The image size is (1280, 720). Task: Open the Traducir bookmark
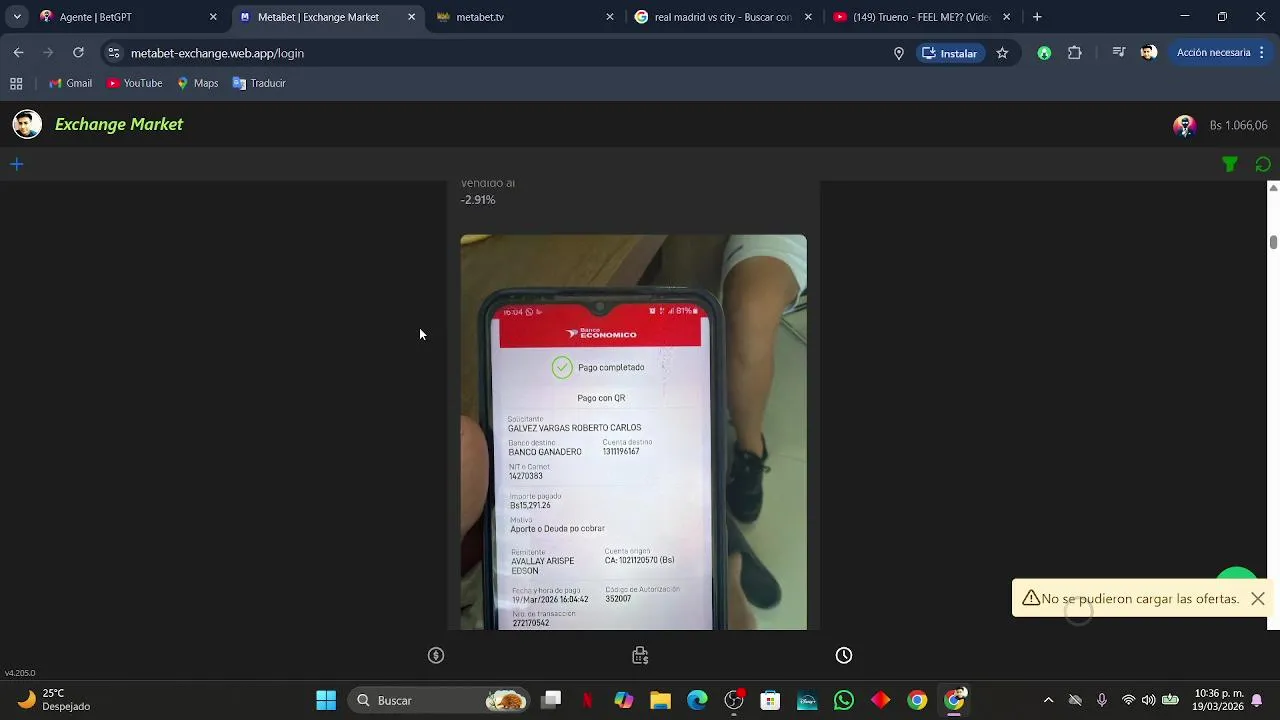(x=259, y=84)
